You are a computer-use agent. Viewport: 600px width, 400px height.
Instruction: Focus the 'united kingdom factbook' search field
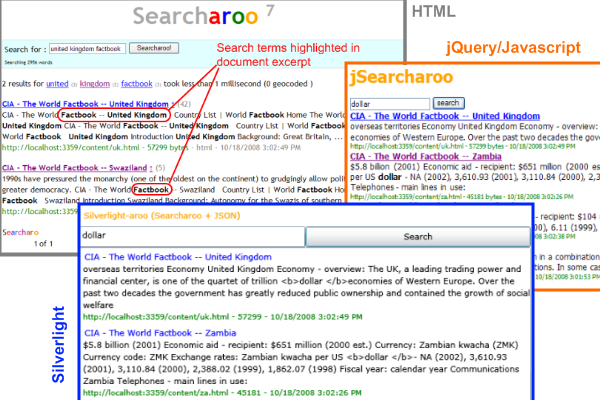pyautogui.click(x=87, y=49)
